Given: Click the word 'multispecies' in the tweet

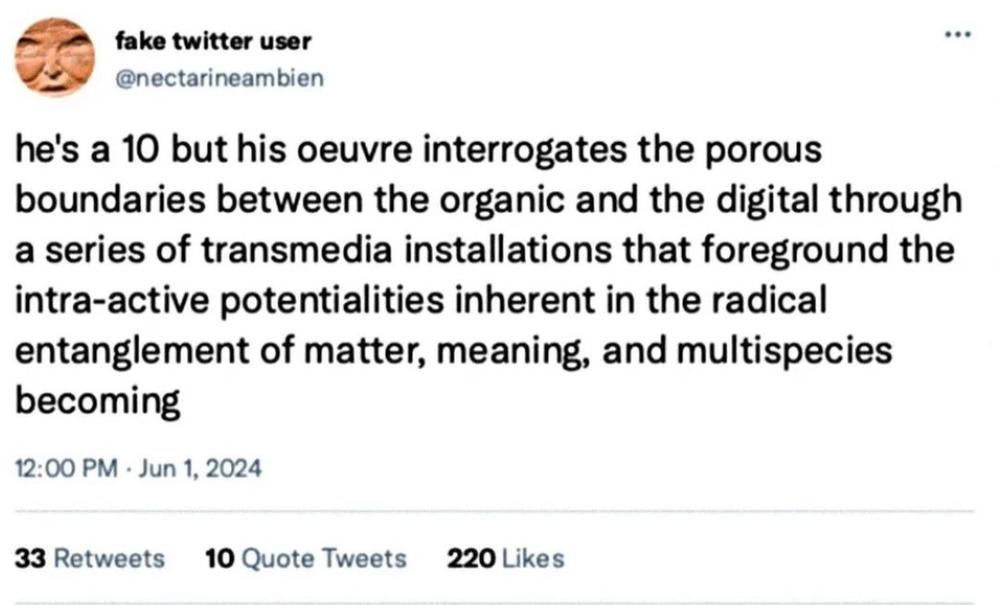Looking at the screenshot, I should [784, 352].
